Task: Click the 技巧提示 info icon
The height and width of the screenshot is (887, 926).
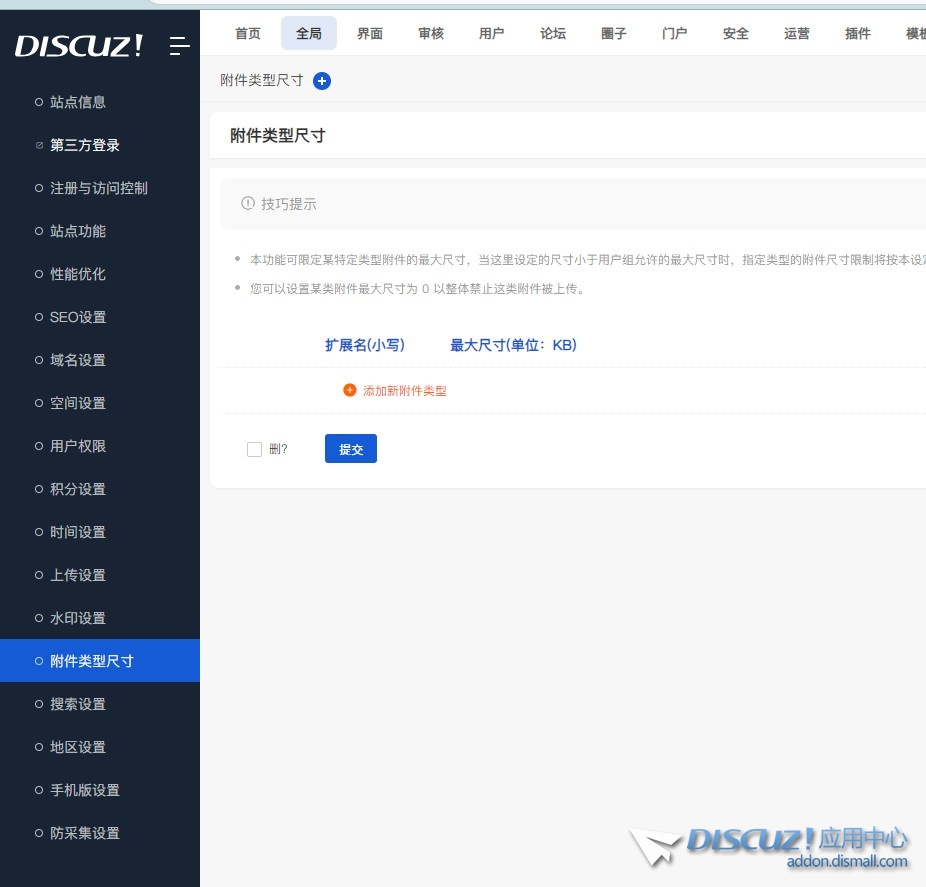Action: click(x=248, y=203)
